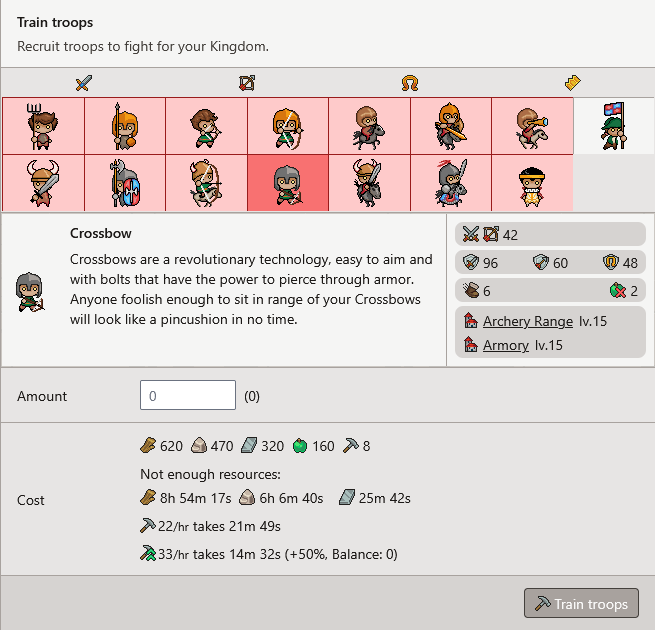Select the pitchfork peasant troop
This screenshot has height=630, width=655.
pos(43,126)
